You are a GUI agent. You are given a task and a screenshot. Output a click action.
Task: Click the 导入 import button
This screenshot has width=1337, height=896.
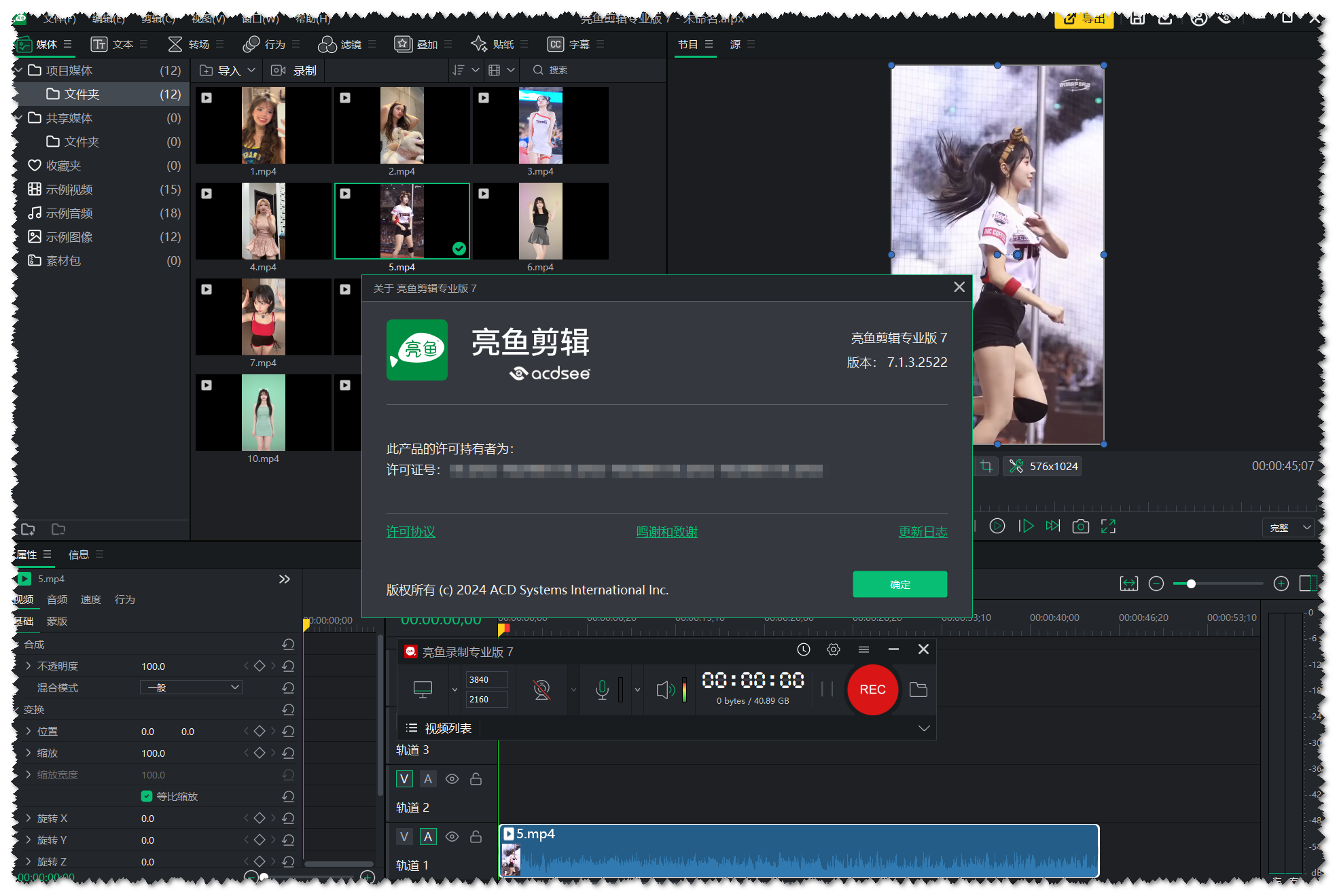(x=221, y=70)
